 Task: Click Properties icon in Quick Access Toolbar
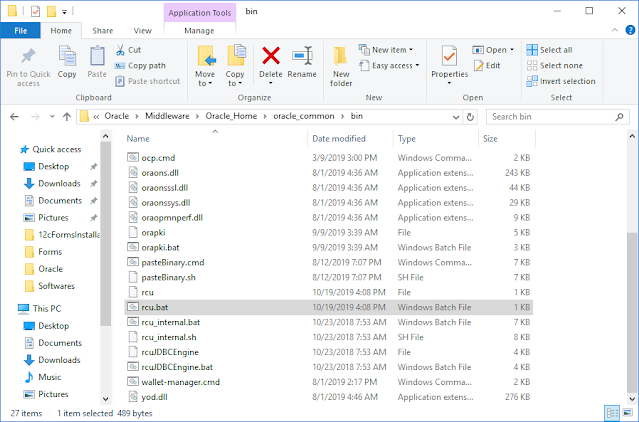35,11
